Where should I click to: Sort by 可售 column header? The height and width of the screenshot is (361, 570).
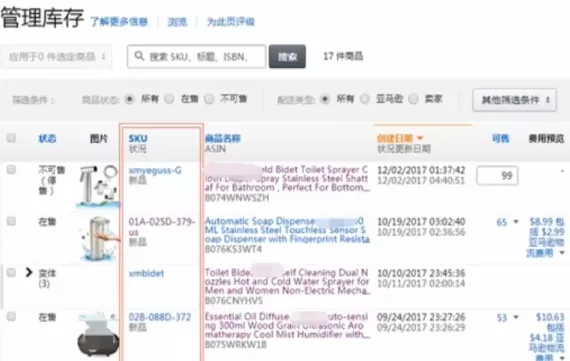[501, 139]
